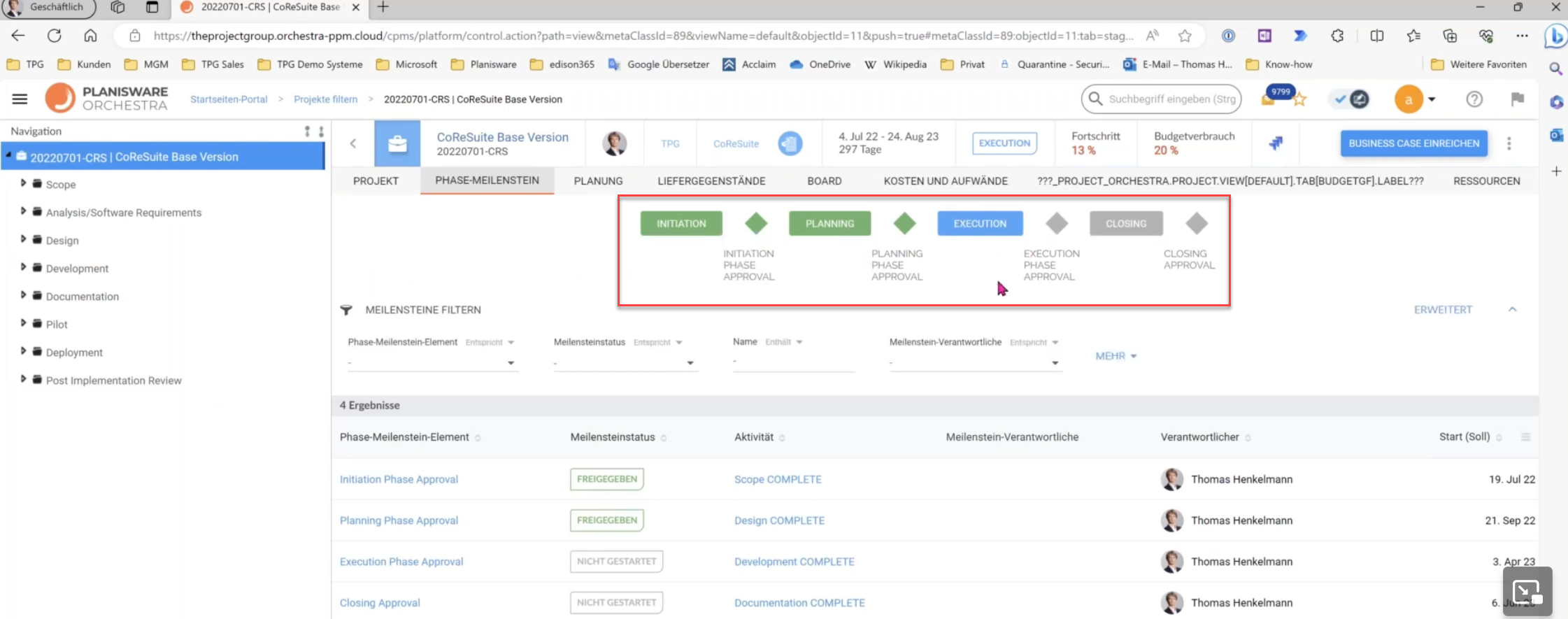
Task: Open notifications with 9799 badge
Action: (1270, 99)
